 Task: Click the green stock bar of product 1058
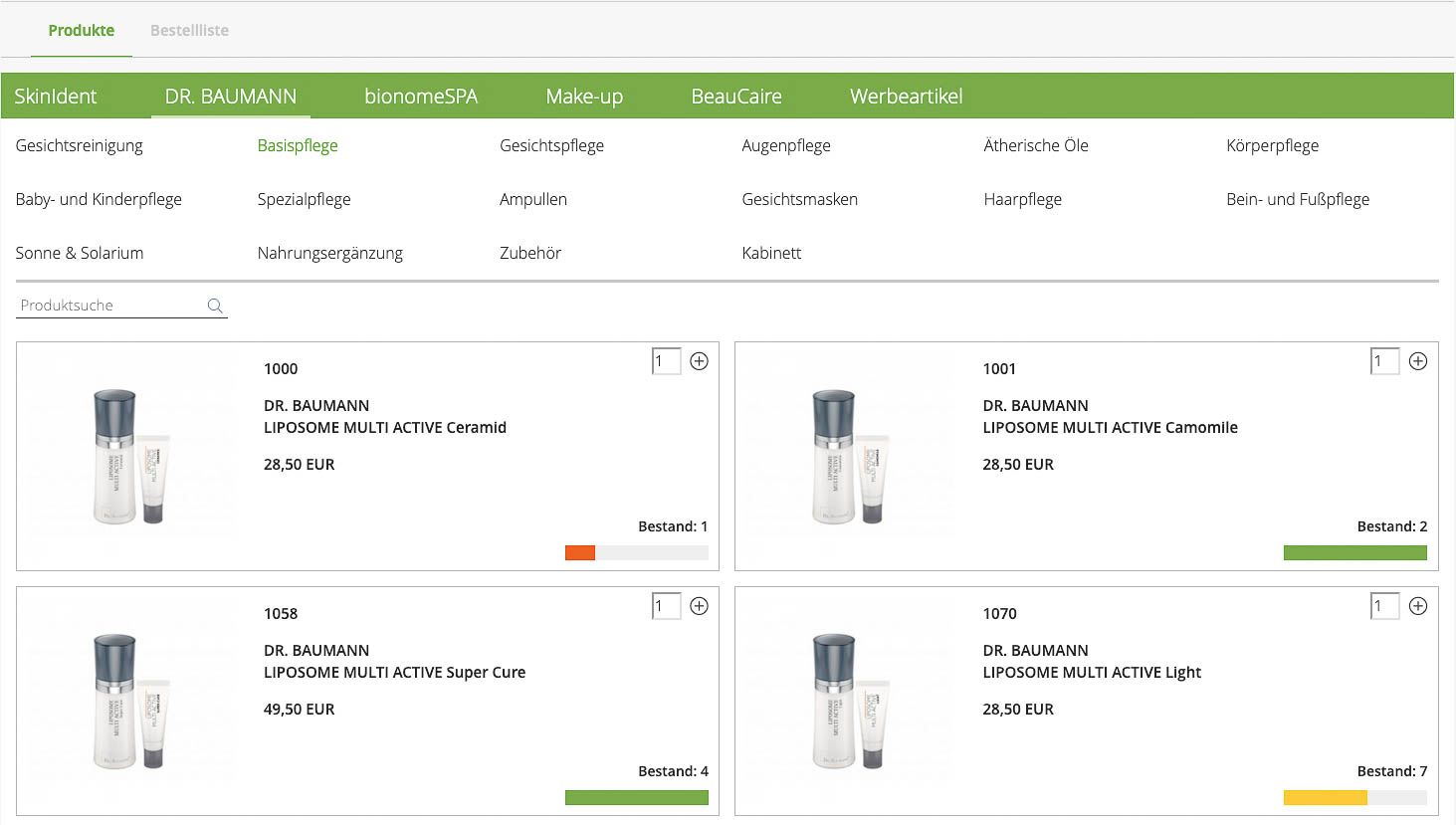637,798
